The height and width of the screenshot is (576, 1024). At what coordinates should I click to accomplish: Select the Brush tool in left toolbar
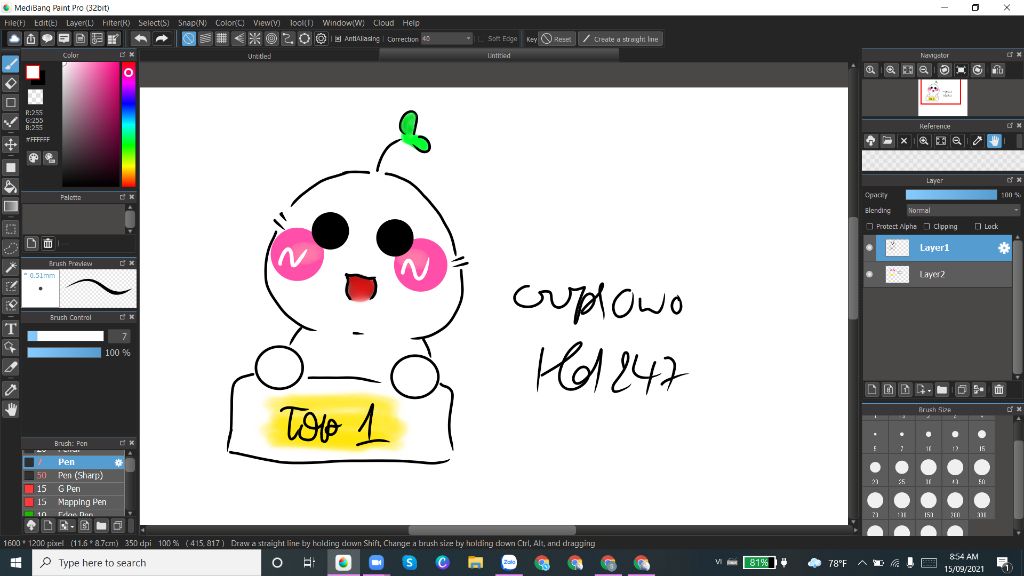coord(10,64)
